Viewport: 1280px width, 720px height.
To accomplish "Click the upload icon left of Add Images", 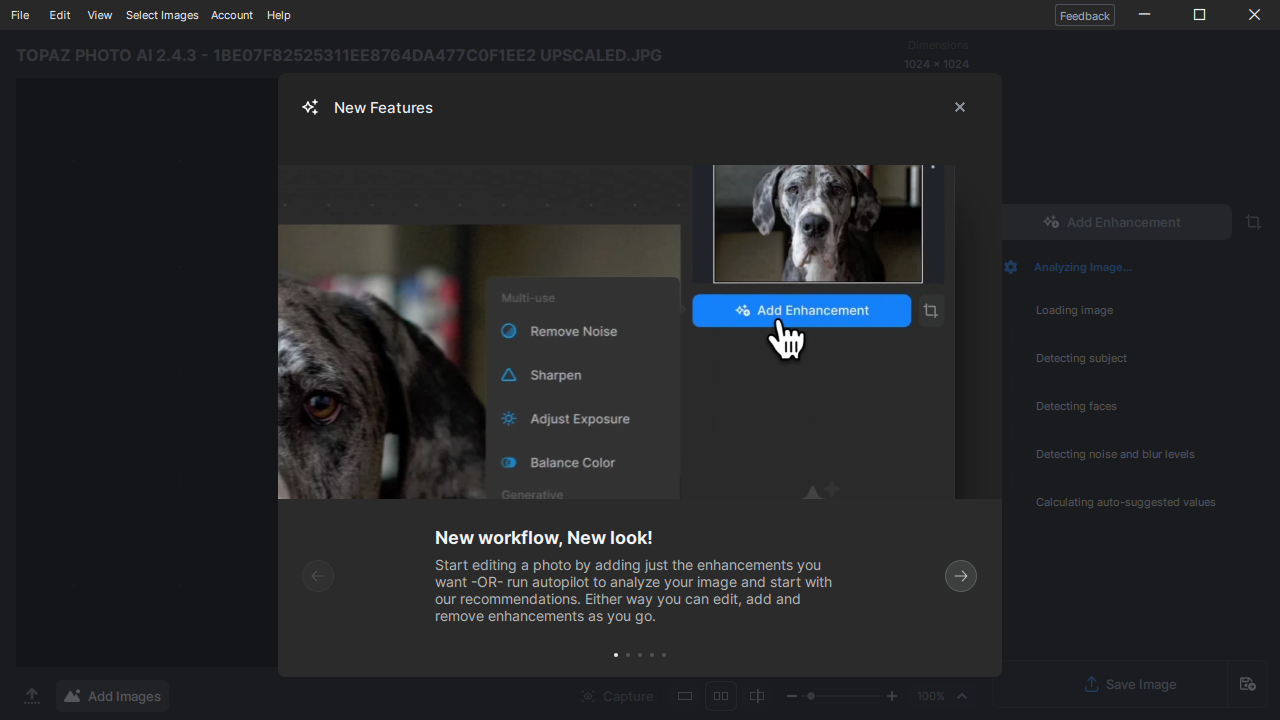I will (x=32, y=696).
